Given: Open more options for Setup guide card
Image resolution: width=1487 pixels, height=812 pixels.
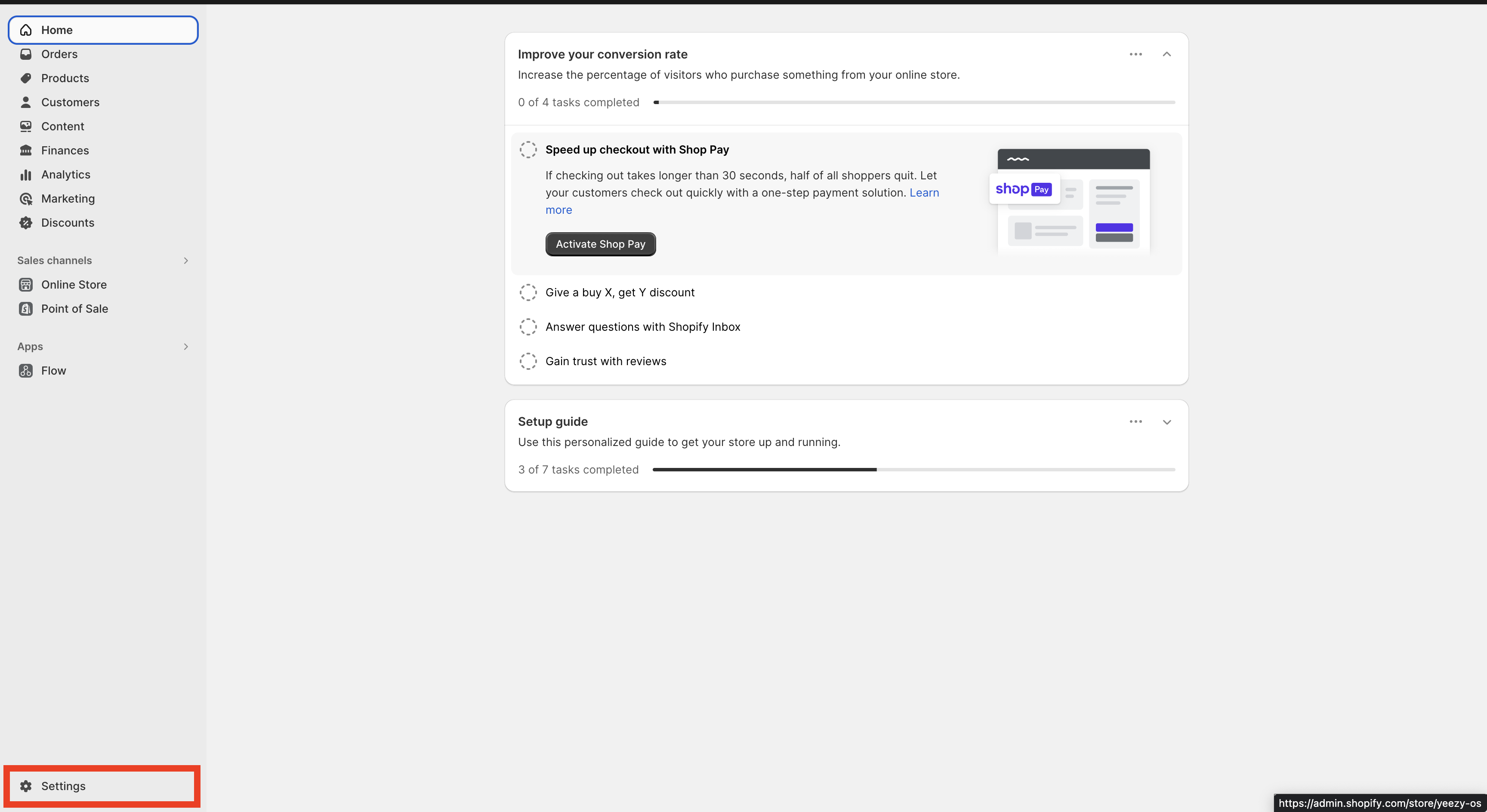Looking at the screenshot, I should (x=1135, y=422).
